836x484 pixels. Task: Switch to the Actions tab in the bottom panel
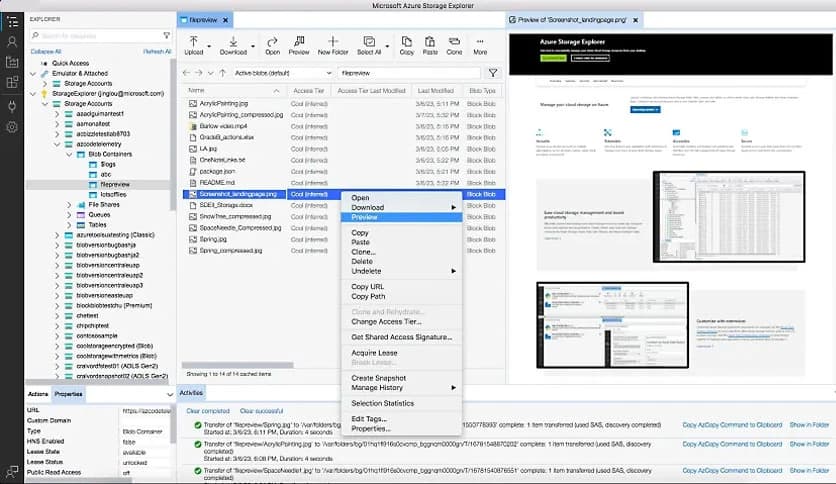point(38,394)
